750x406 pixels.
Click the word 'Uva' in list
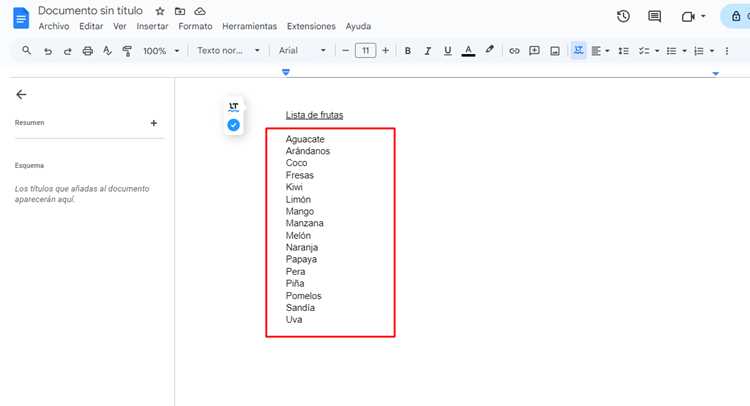point(294,319)
